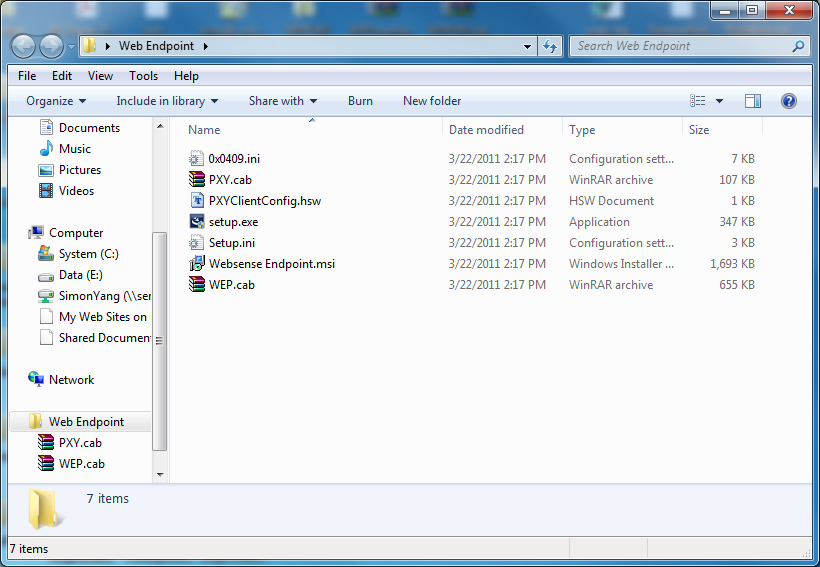
Task: Click the Refresh button next to address bar
Action: (x=550, y=47)
